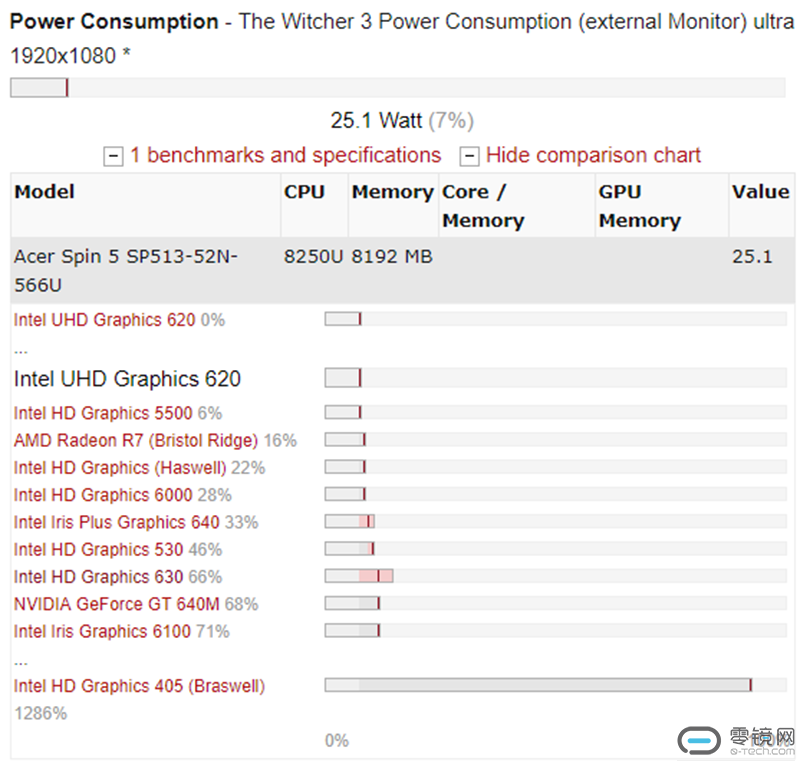The width and height of the screenshot is (800, 761).
Task: Click the 'Power Consumption' benchmark title
Action: 114,21
